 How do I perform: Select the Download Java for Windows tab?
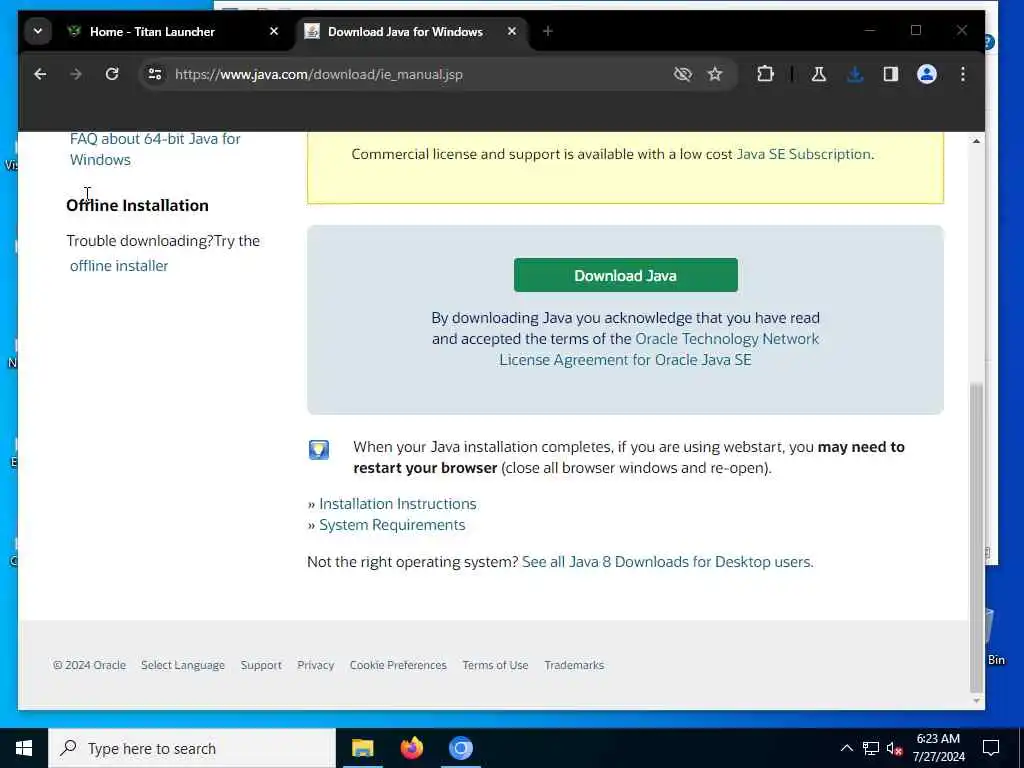click(x=405, y=31)
